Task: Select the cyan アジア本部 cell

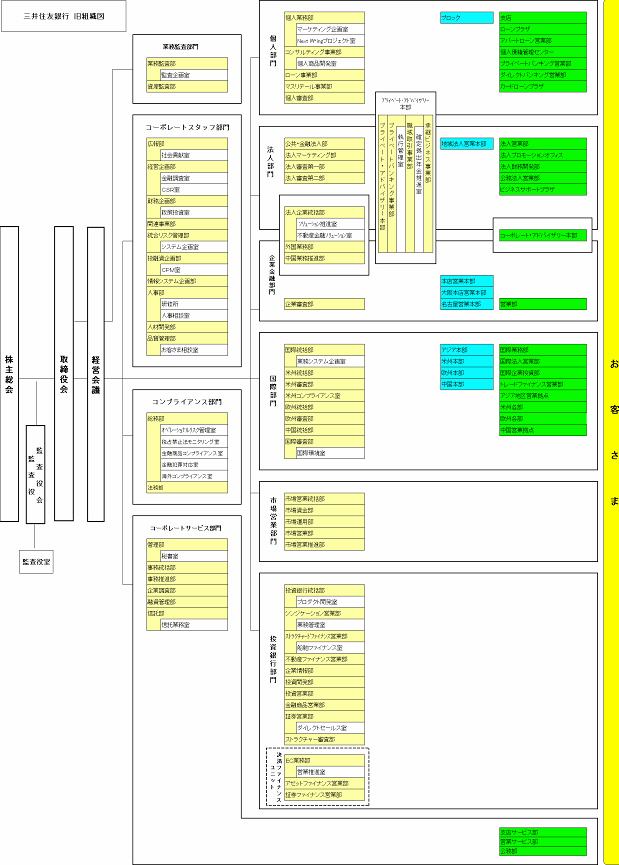Action: pyautogui.click(x=467, y=350)
